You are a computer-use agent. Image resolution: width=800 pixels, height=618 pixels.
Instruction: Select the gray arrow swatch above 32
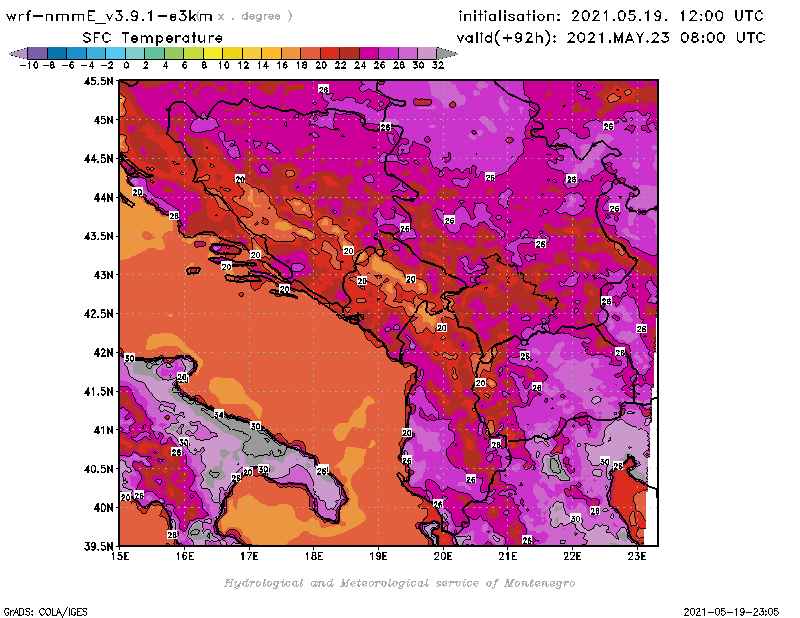447,53
